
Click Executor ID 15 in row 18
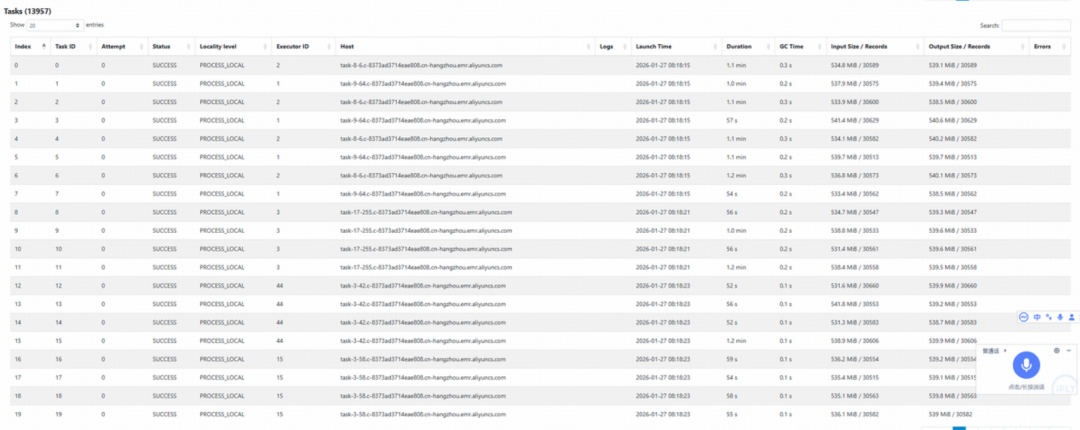pos(280,396)
